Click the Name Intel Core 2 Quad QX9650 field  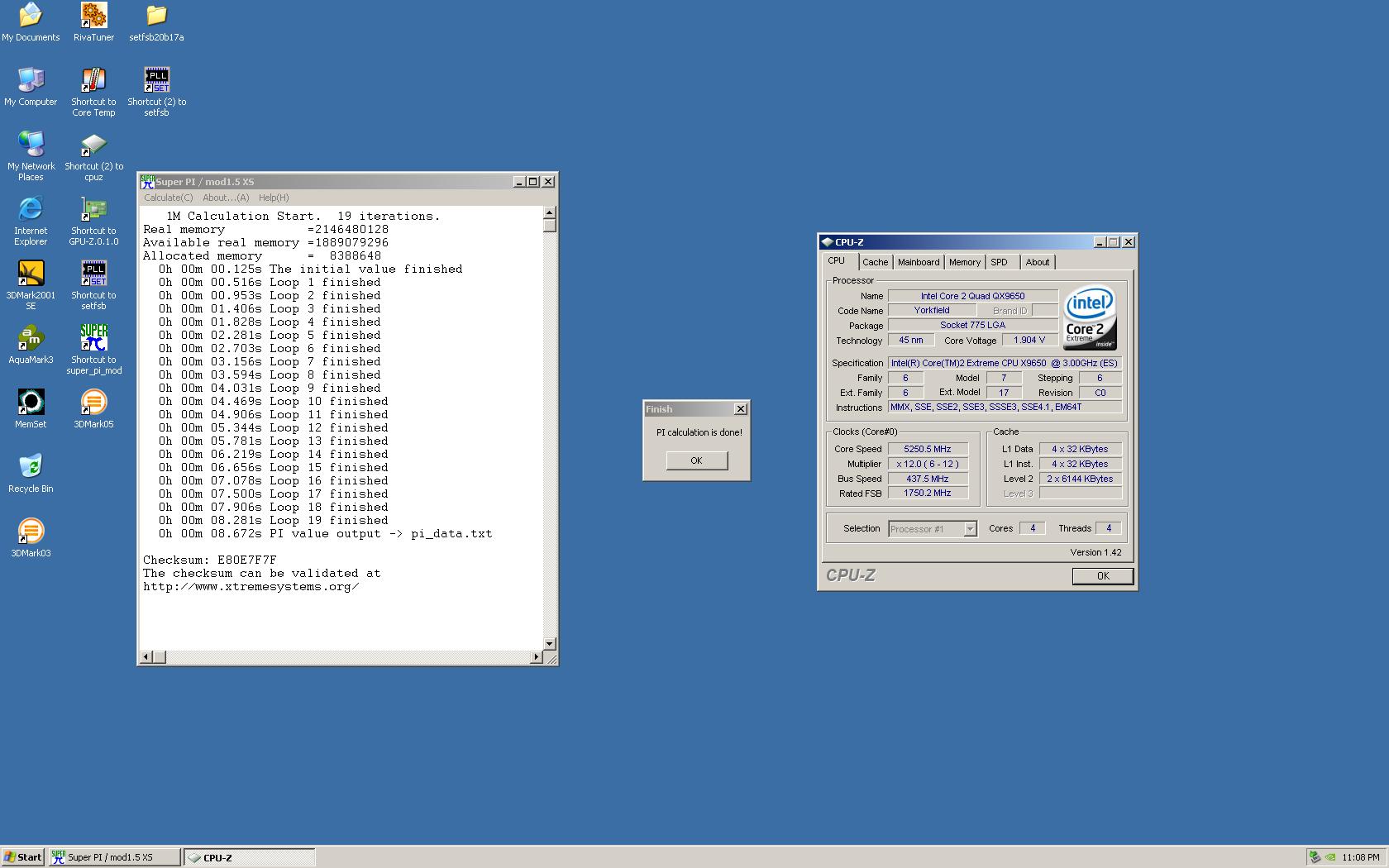973,296
